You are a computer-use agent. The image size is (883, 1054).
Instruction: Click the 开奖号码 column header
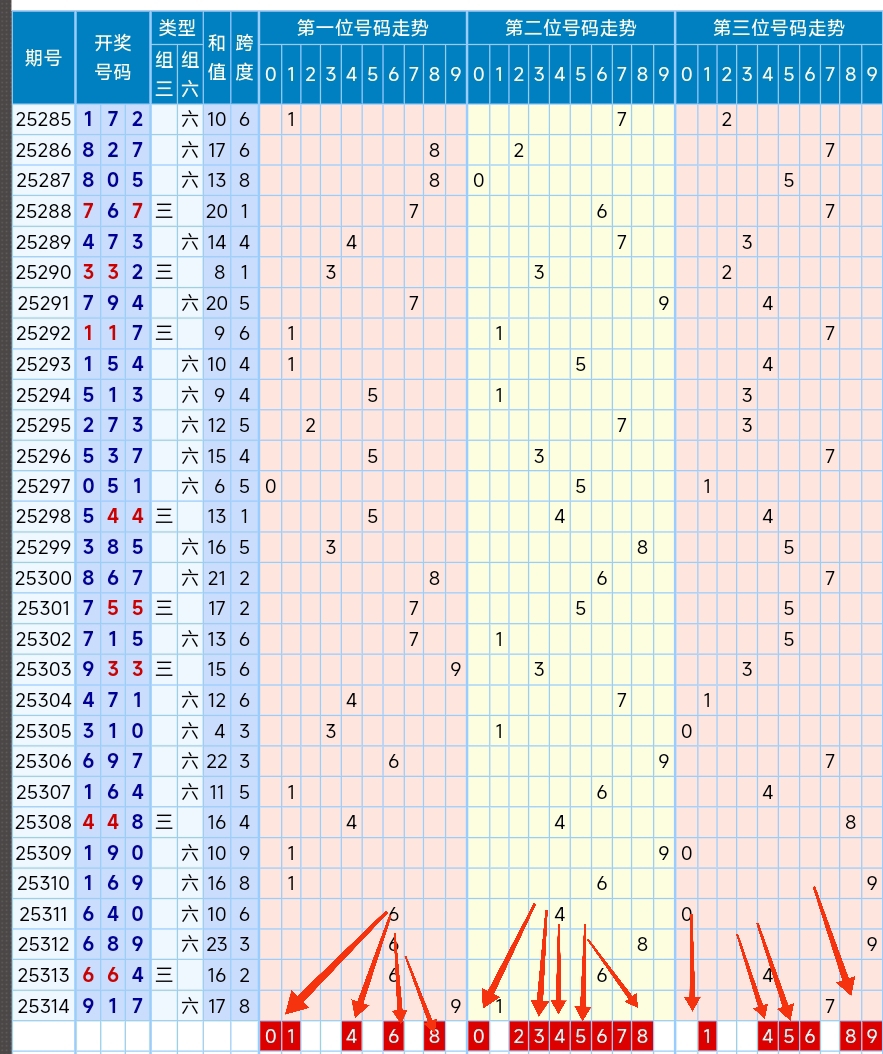pos(112,57)
